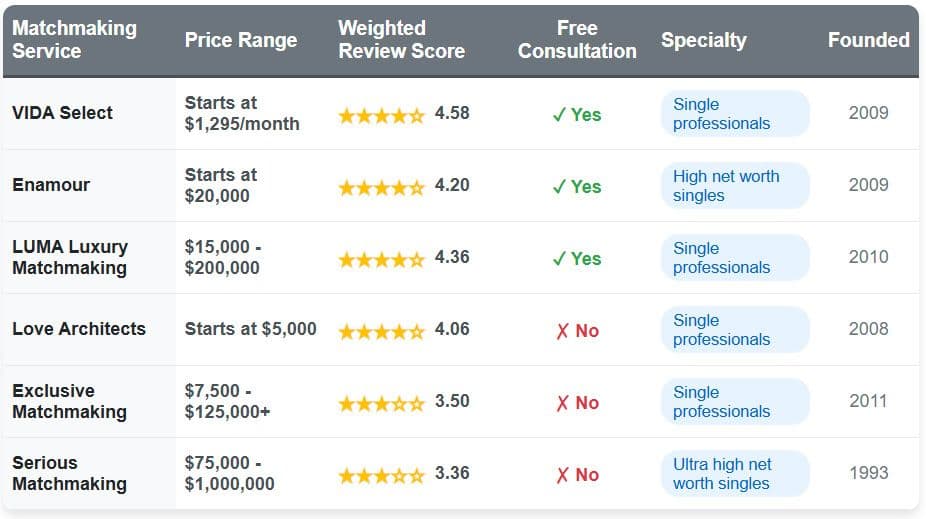Click the Exclusive Matchmaking star rating

pos(381,403)
